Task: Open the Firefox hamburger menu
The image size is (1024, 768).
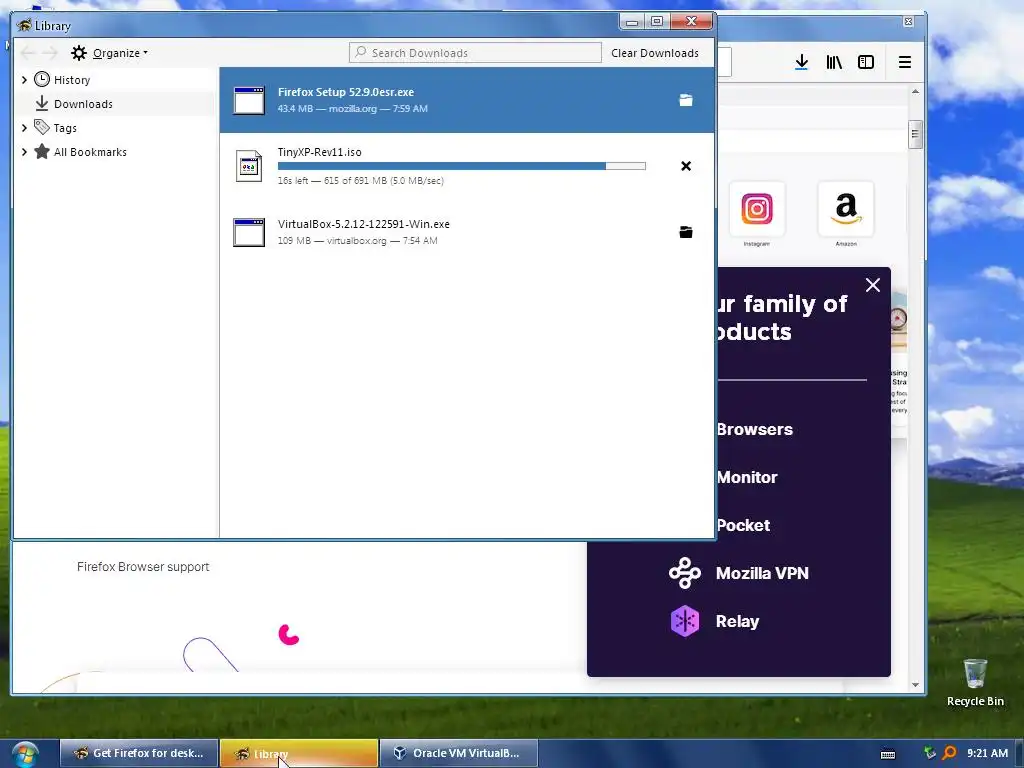Action: (904, 62)
